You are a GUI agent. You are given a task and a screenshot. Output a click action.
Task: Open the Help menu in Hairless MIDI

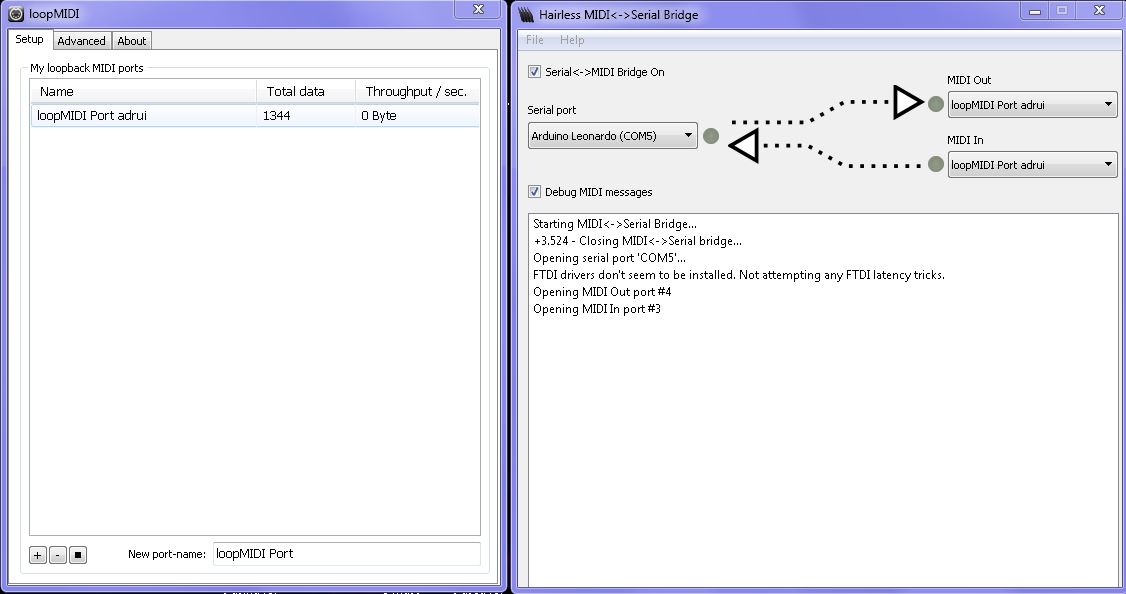point(572,40)
